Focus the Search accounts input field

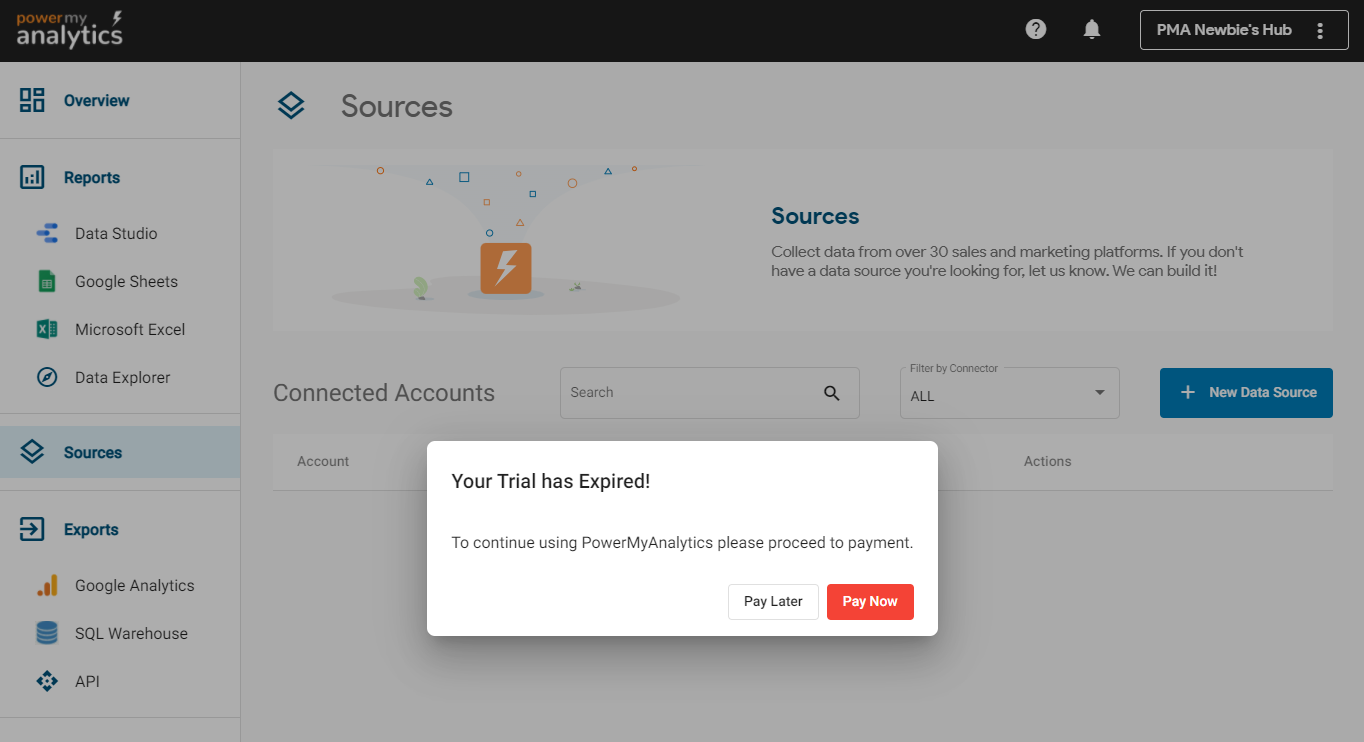coord(692,393)
